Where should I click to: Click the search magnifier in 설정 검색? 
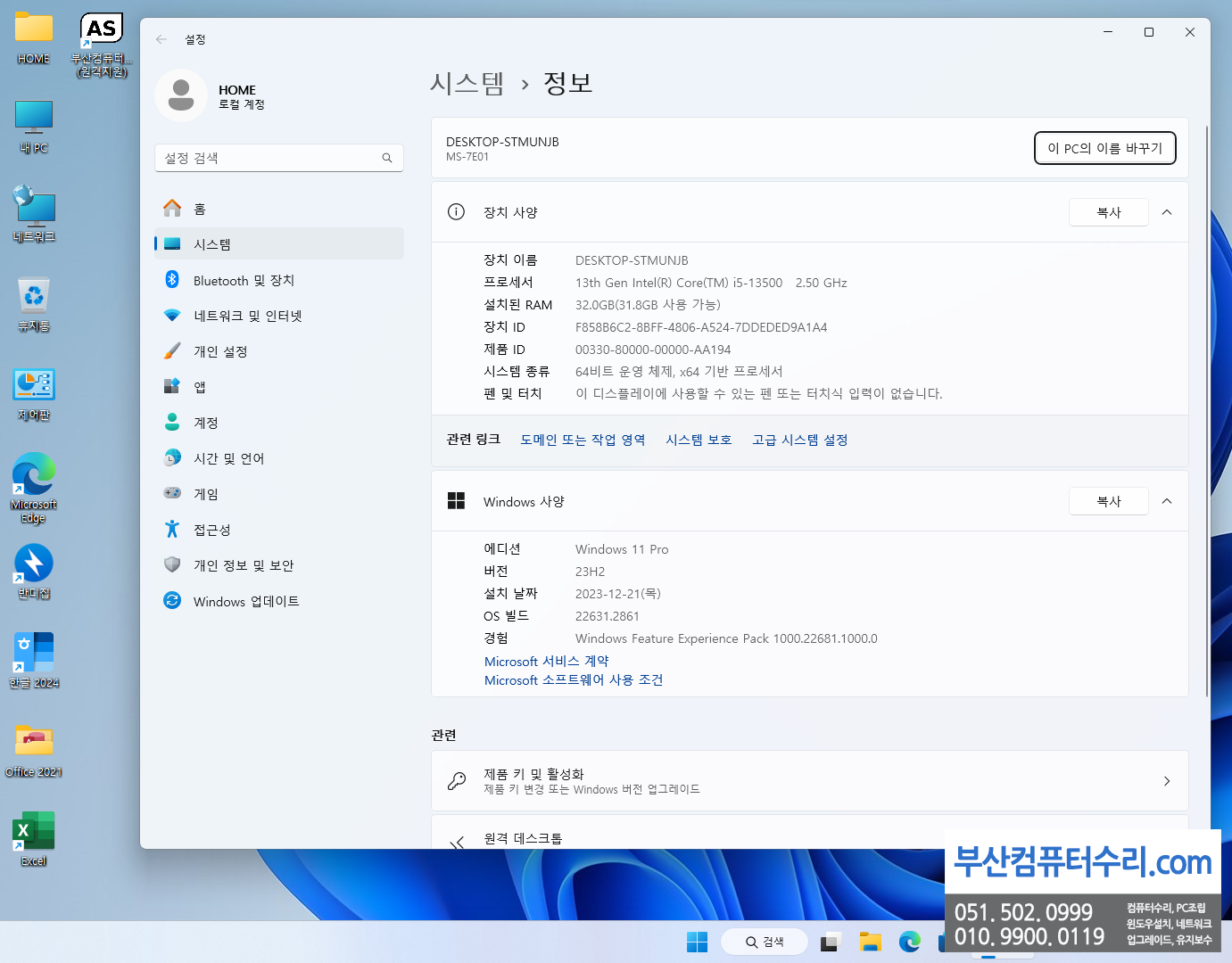click(x=387, y=158)
